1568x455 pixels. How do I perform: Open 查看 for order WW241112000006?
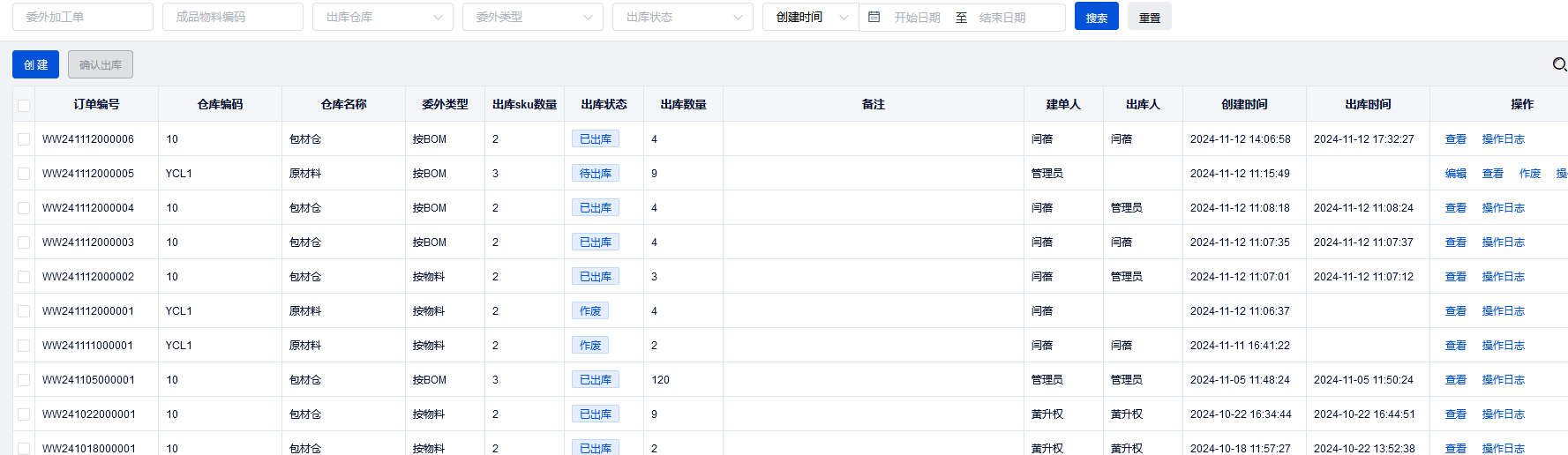(1455, 139)
